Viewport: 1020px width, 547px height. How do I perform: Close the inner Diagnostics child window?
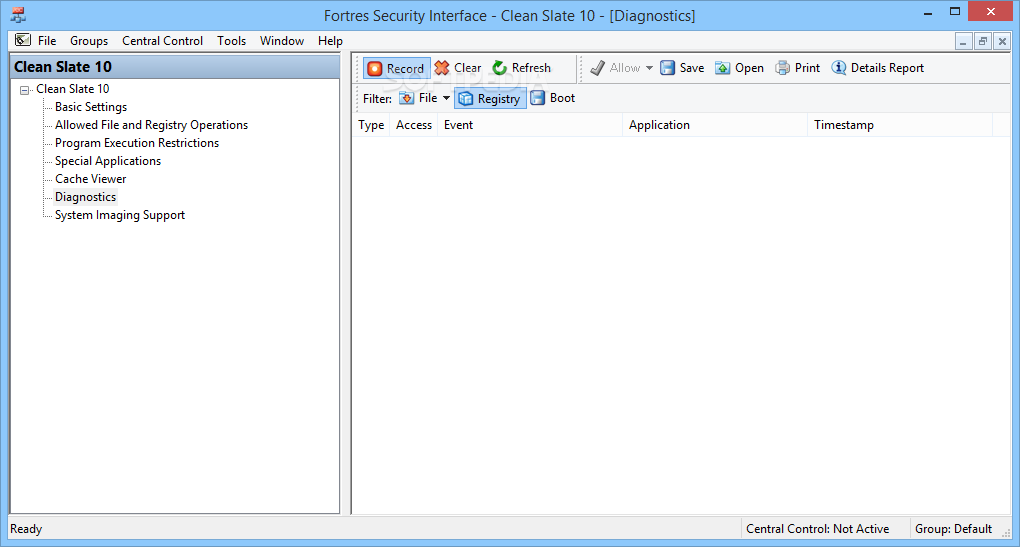click(x=1002, y=42)
